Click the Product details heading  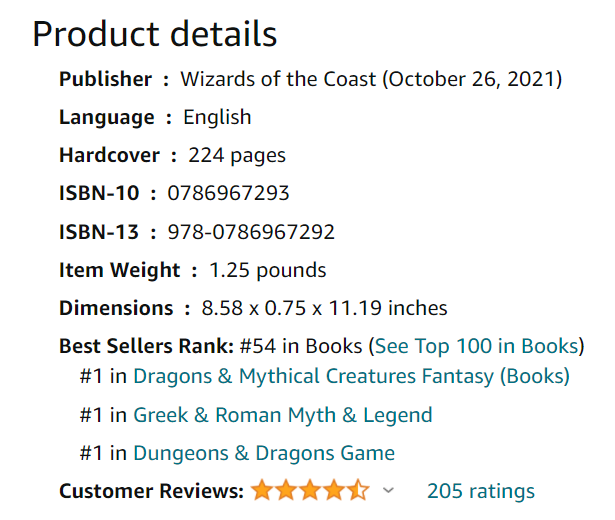(155, 35)
